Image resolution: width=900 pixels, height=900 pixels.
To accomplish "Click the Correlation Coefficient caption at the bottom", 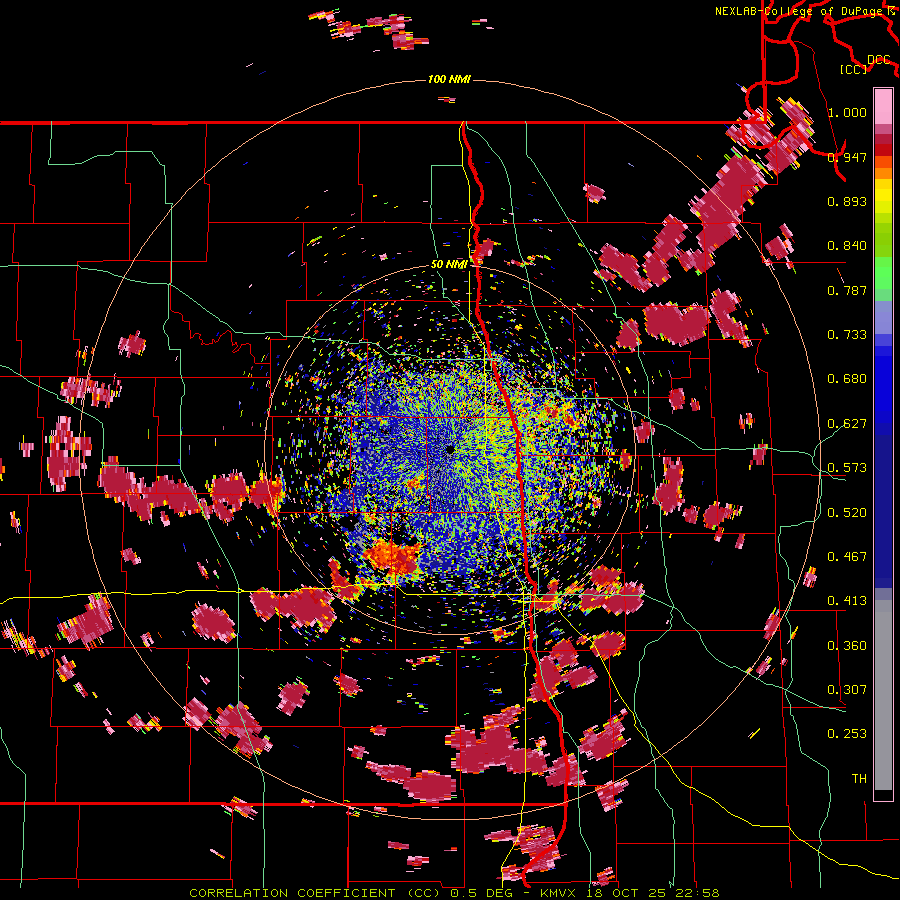I will click(454, 893).
